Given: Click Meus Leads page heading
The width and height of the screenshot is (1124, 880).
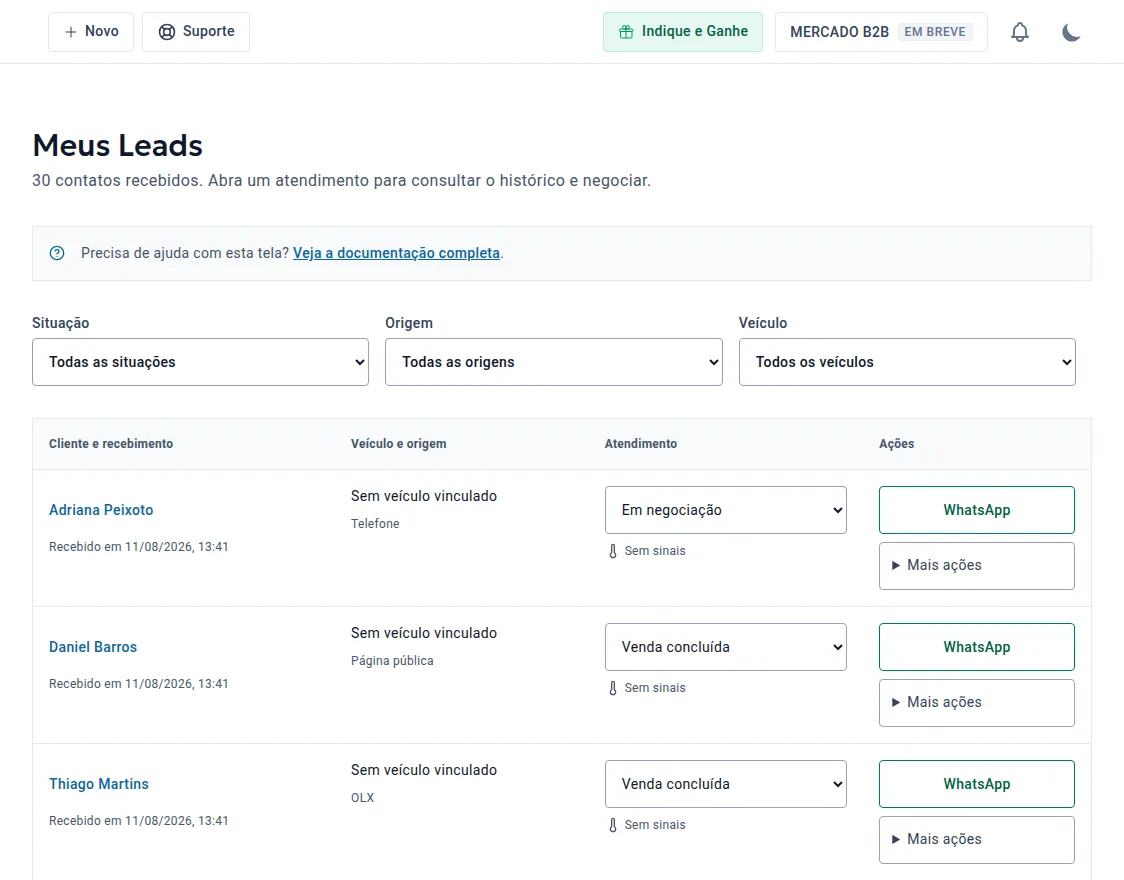Looking at the screenshot, I should (118, 145).
